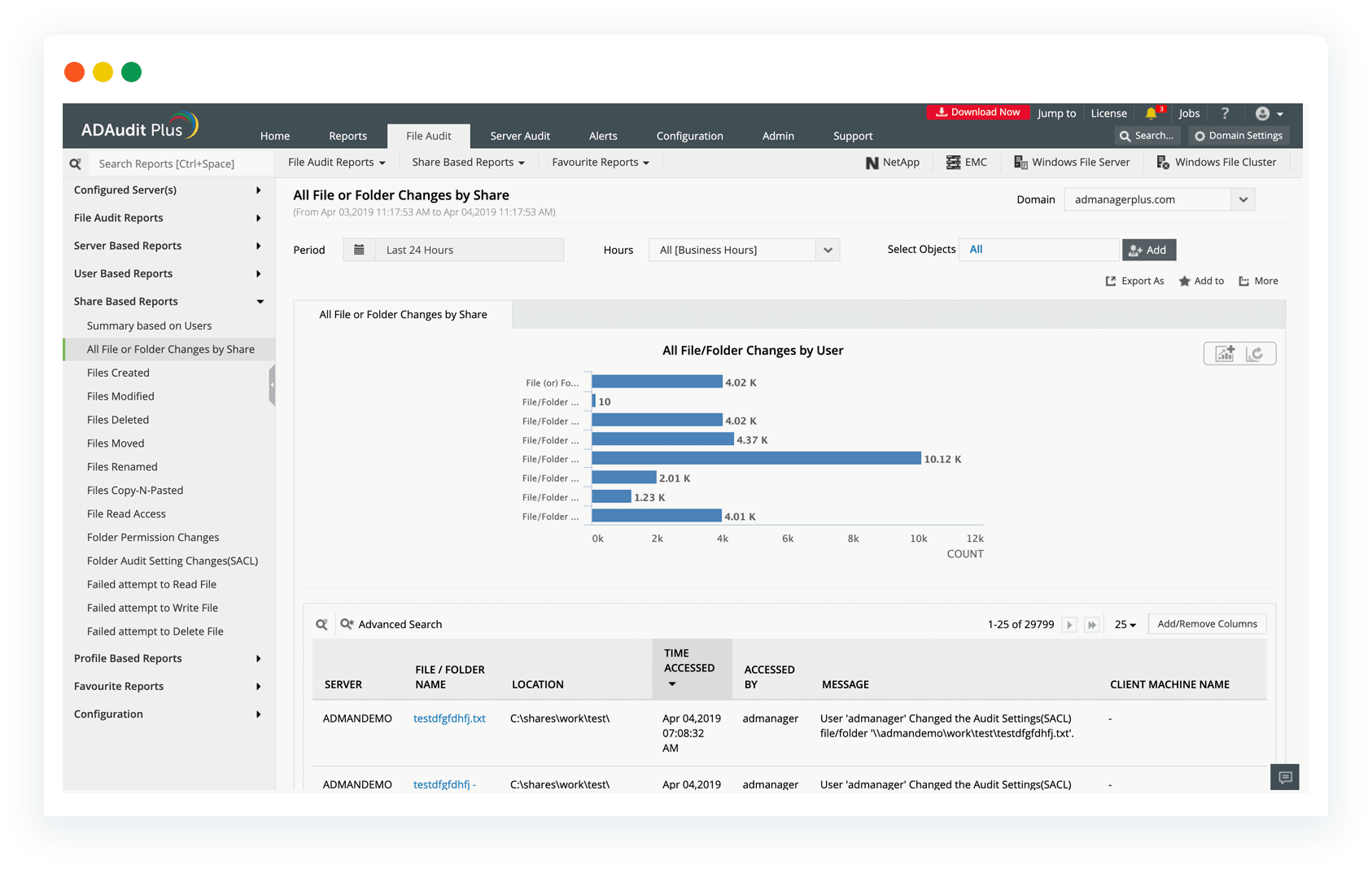Collapse Share Based Reports in sidebar
The width and height of the screenshot is (1372, 869).
click(x=168, y=301)
